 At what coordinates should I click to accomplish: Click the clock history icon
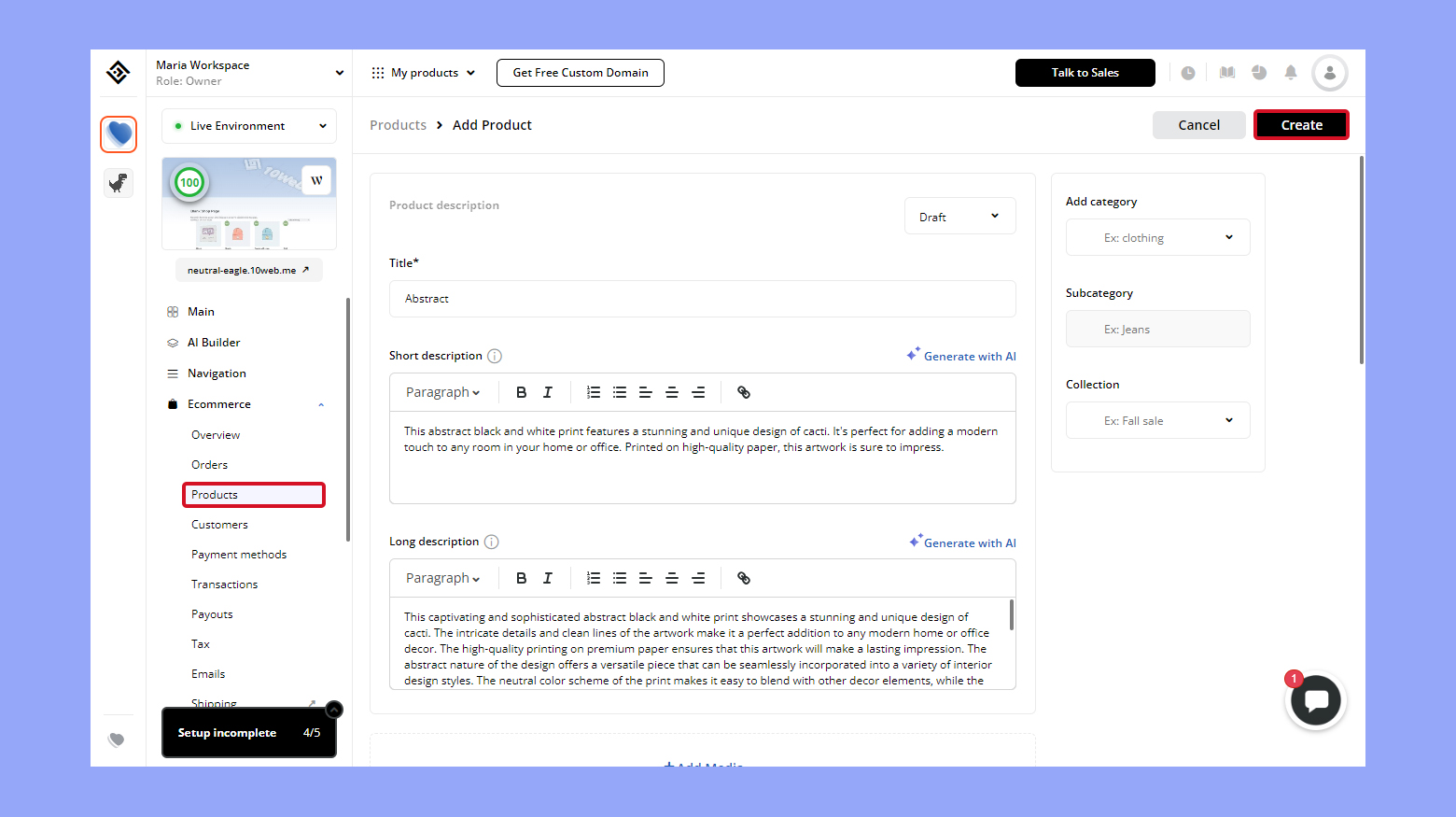point(1187,73)
